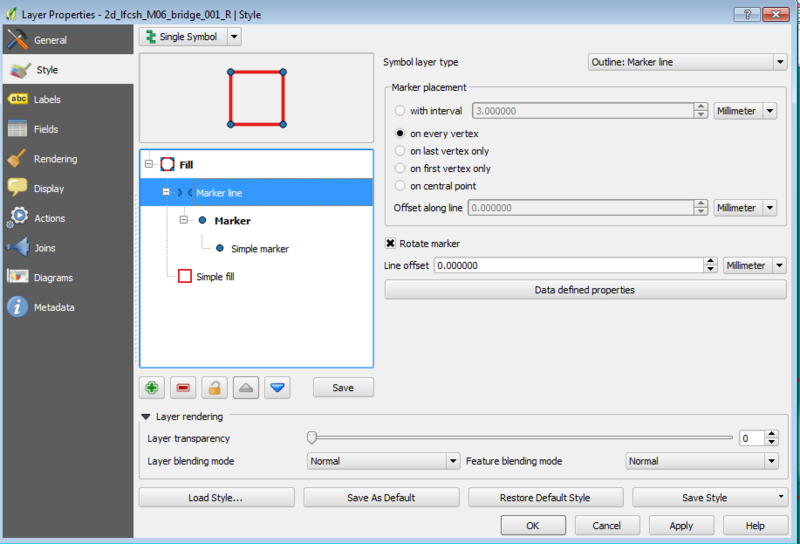Click the Data defined properties button
800x544 pixels.
[585, 290]
